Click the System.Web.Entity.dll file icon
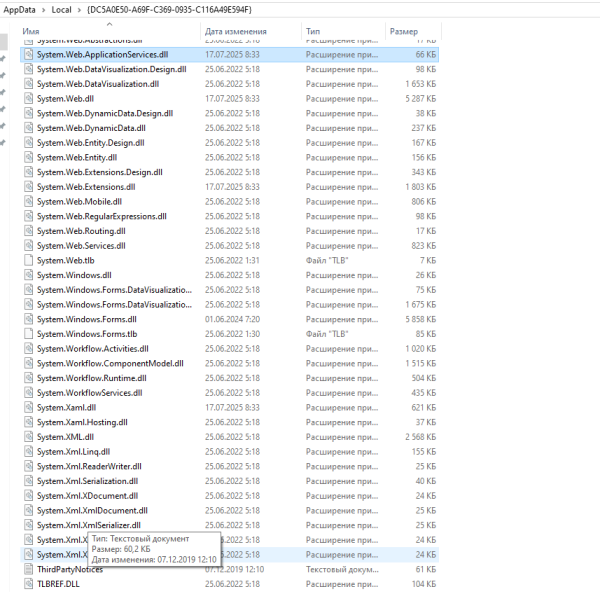Viewport: 600px width, 594px height. pos(28,157)
